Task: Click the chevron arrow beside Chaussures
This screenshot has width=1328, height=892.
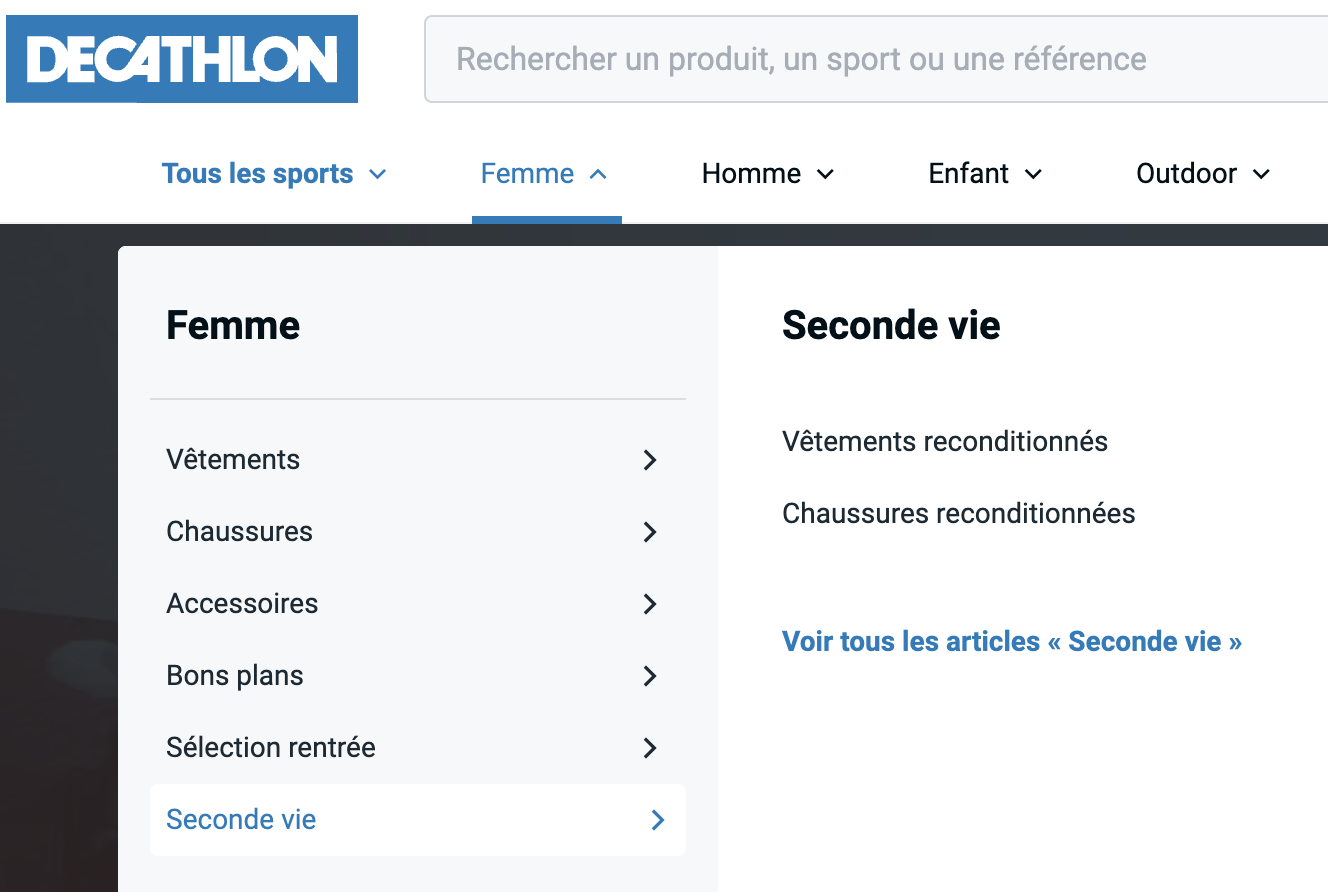Action: coord(650,532)
